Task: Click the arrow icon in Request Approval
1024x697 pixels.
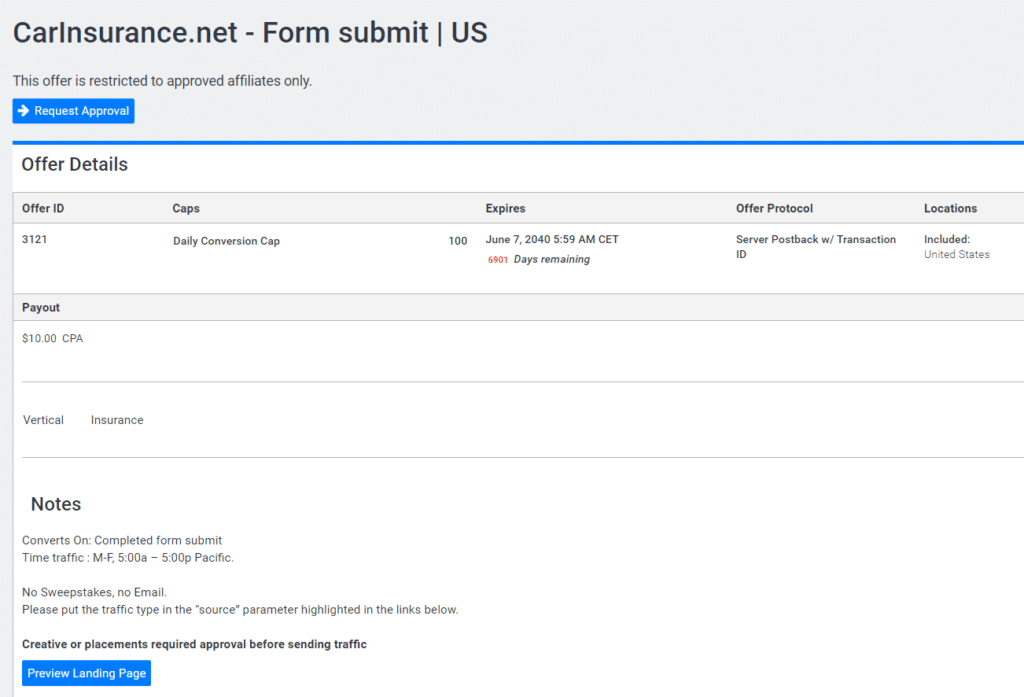Action: point(24,110)
